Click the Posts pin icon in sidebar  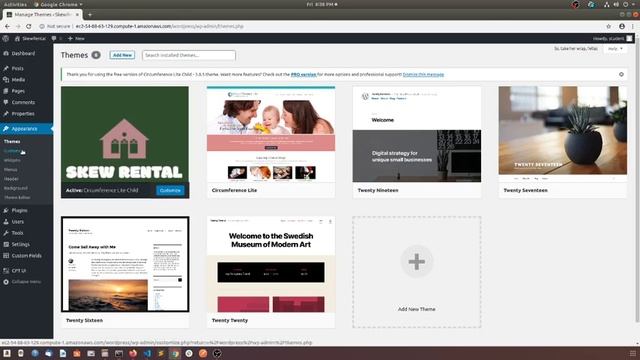(x=6, y=69)
